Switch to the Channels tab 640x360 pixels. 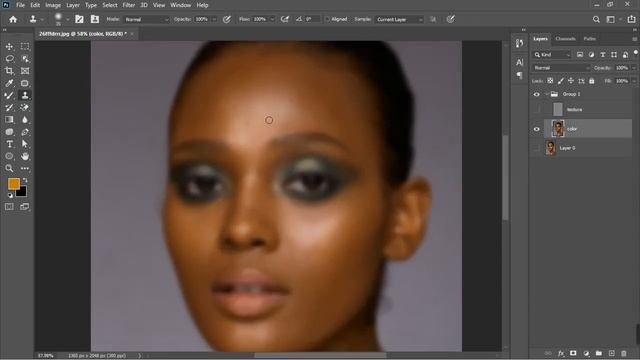coord(565,39)
